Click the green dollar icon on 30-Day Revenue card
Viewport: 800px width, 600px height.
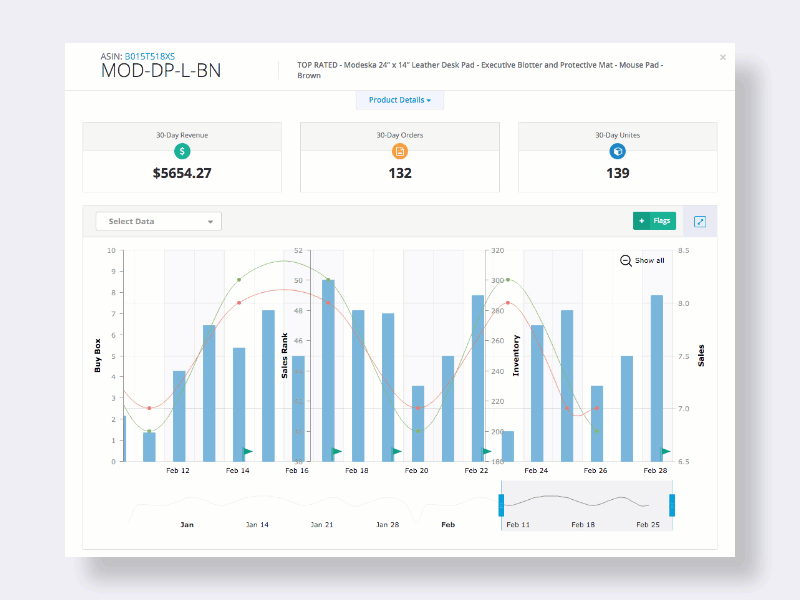[x=181, y=151]
